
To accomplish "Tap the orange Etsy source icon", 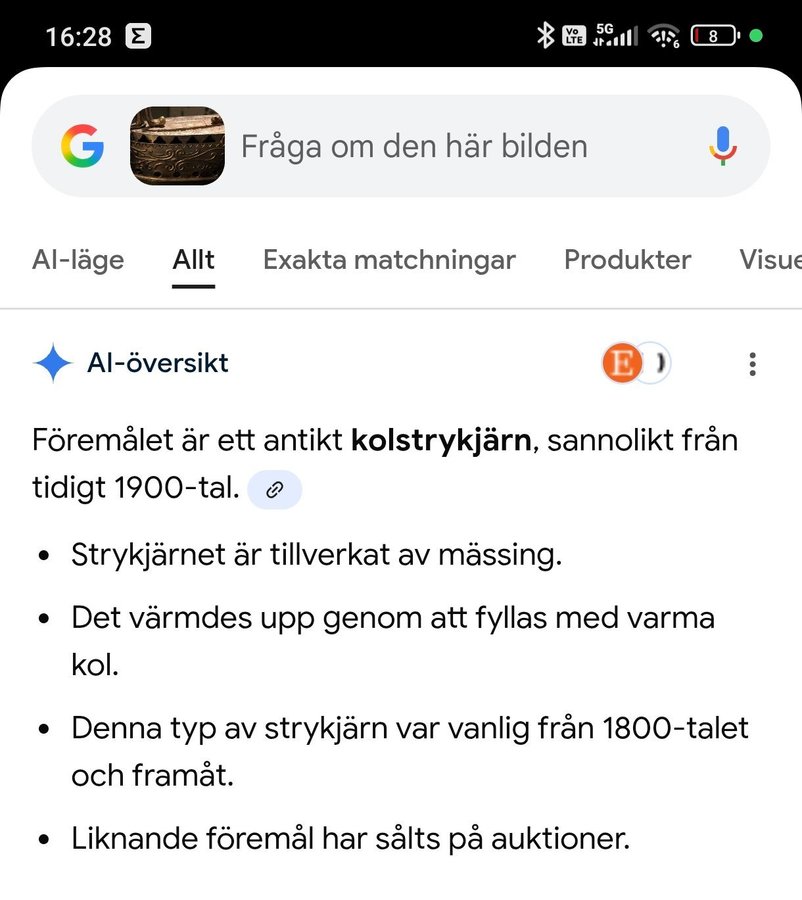I will [621, 364].
